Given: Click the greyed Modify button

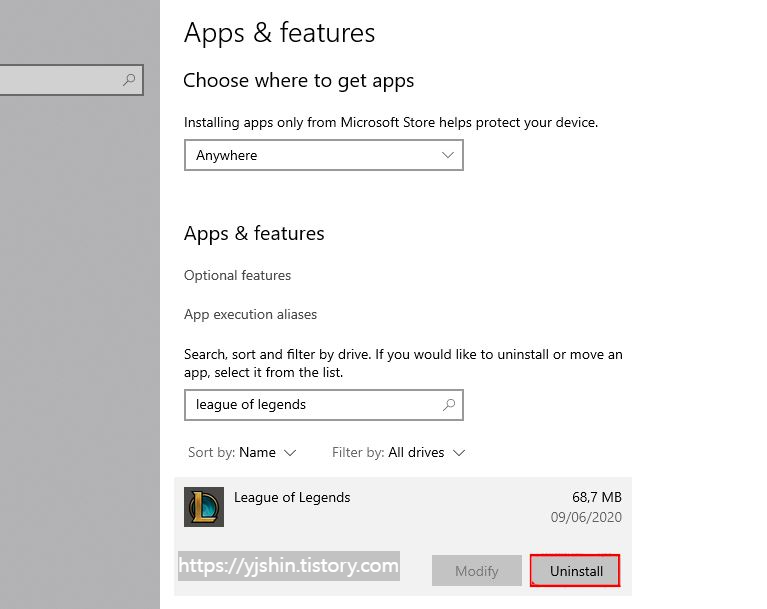Looking at the screenshot, I should tap(476, 570).
